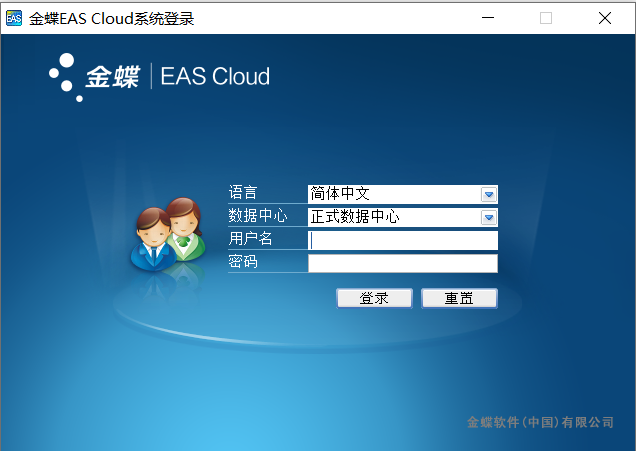The image size is (636, 451).
Task: Select the 简体中文 language field
Action: 403,194
